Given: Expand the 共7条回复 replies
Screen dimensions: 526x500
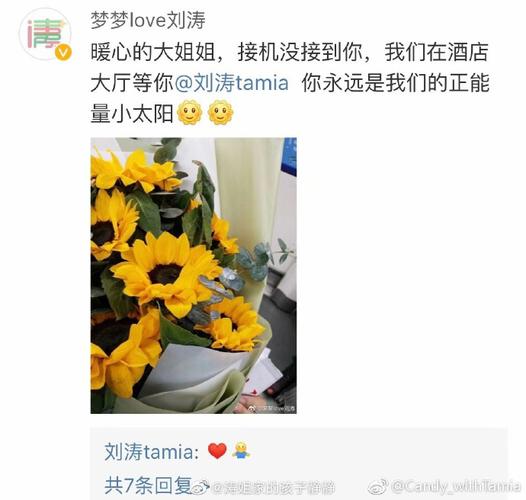Looking at the screenshot, I should 148,485.
